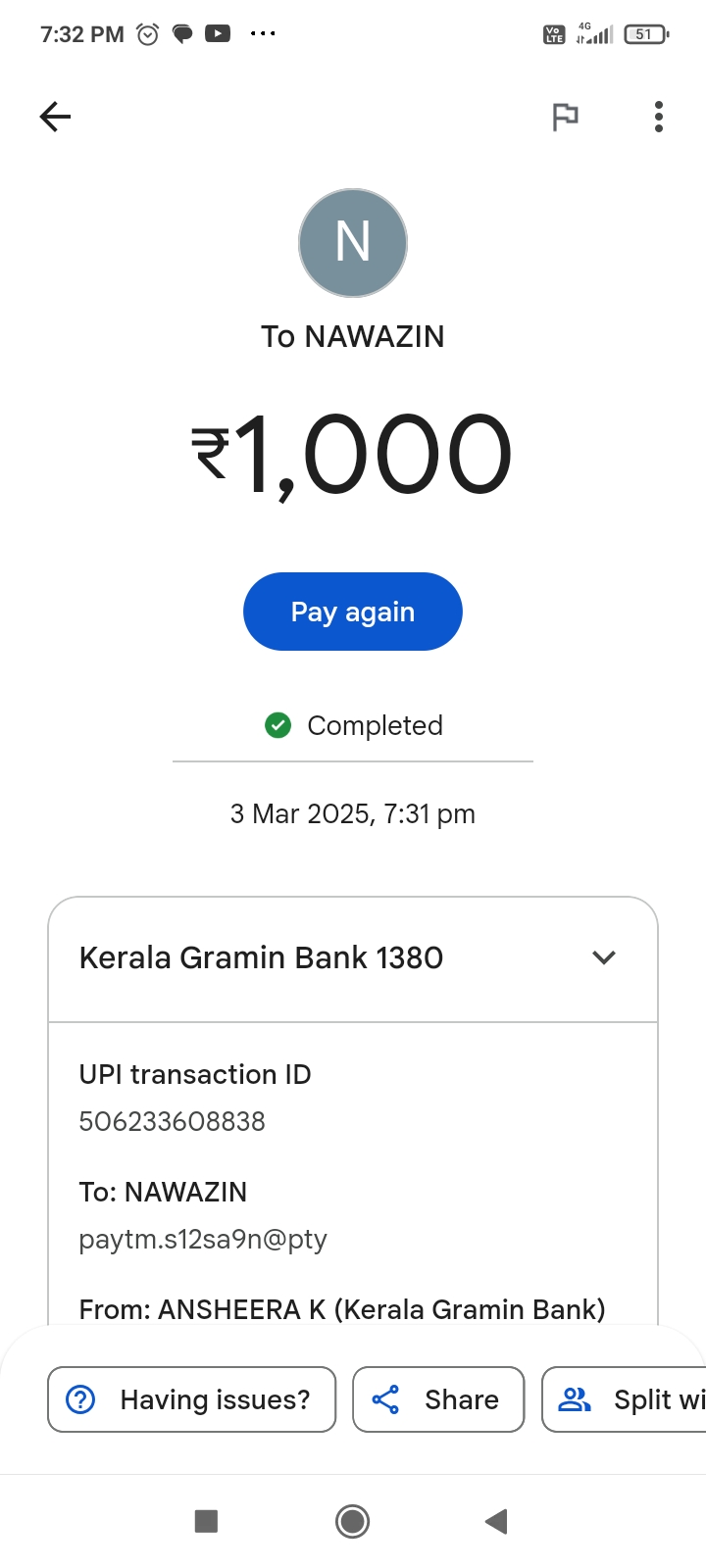Tap the question mark help icon
The image size is (706, 1568).
pyautogui.click(x=80, y=1399)
